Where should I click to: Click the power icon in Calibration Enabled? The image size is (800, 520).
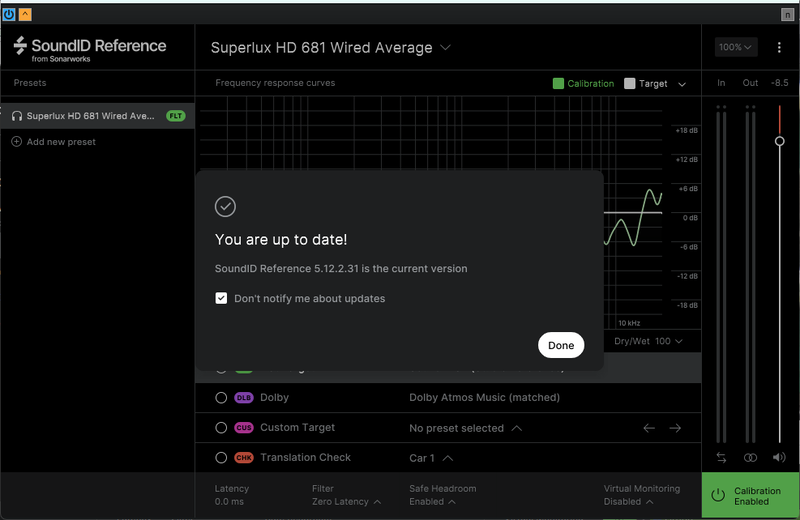coord(718,495)
